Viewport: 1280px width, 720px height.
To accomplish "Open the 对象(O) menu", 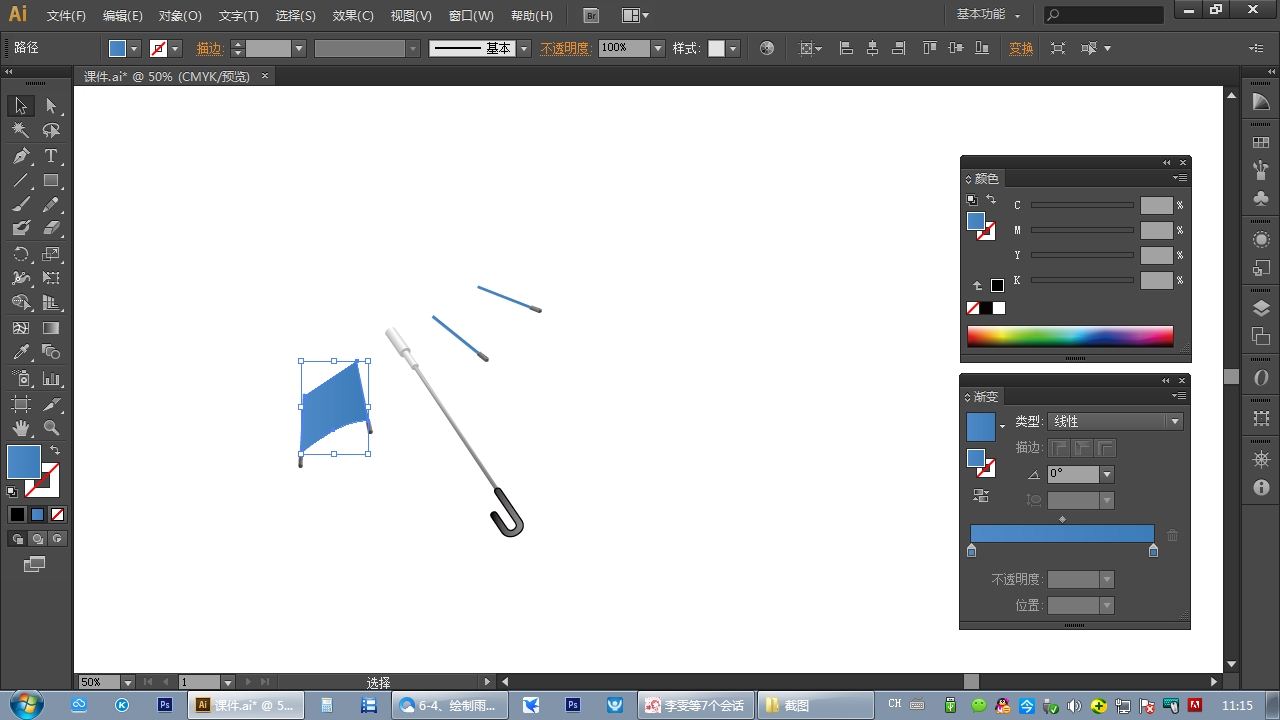I will pyautogui.click(x=180, y=16).
